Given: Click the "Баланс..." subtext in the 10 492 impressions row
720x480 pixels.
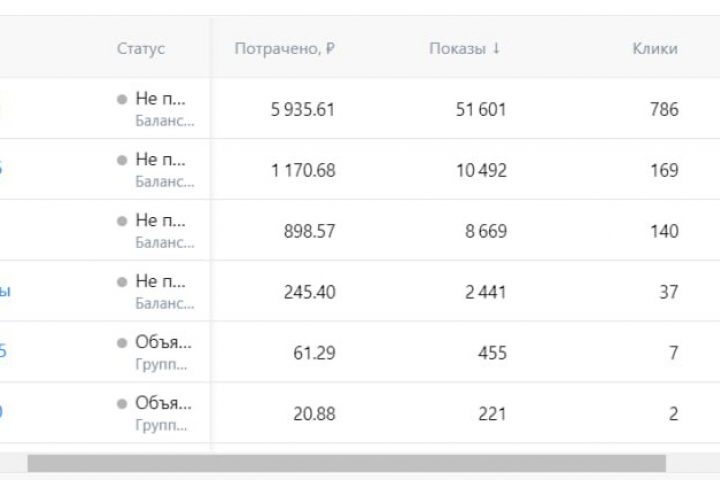Looking at the screenshot, I should 165,181.
